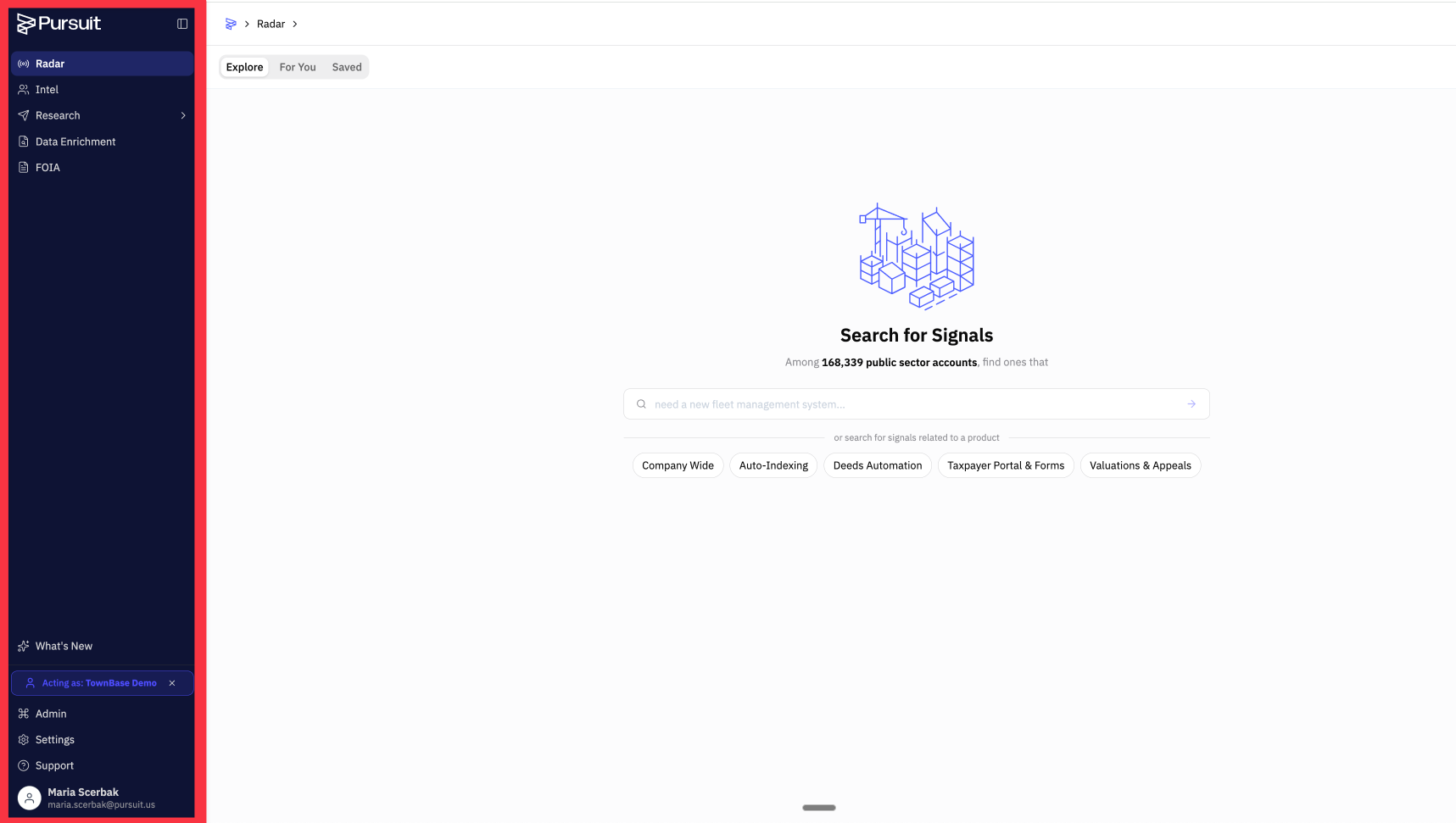This screenshot has width=1456, height=823.
Task: Click the Maria Scerbak avatar icon
Action: point(30,798)
